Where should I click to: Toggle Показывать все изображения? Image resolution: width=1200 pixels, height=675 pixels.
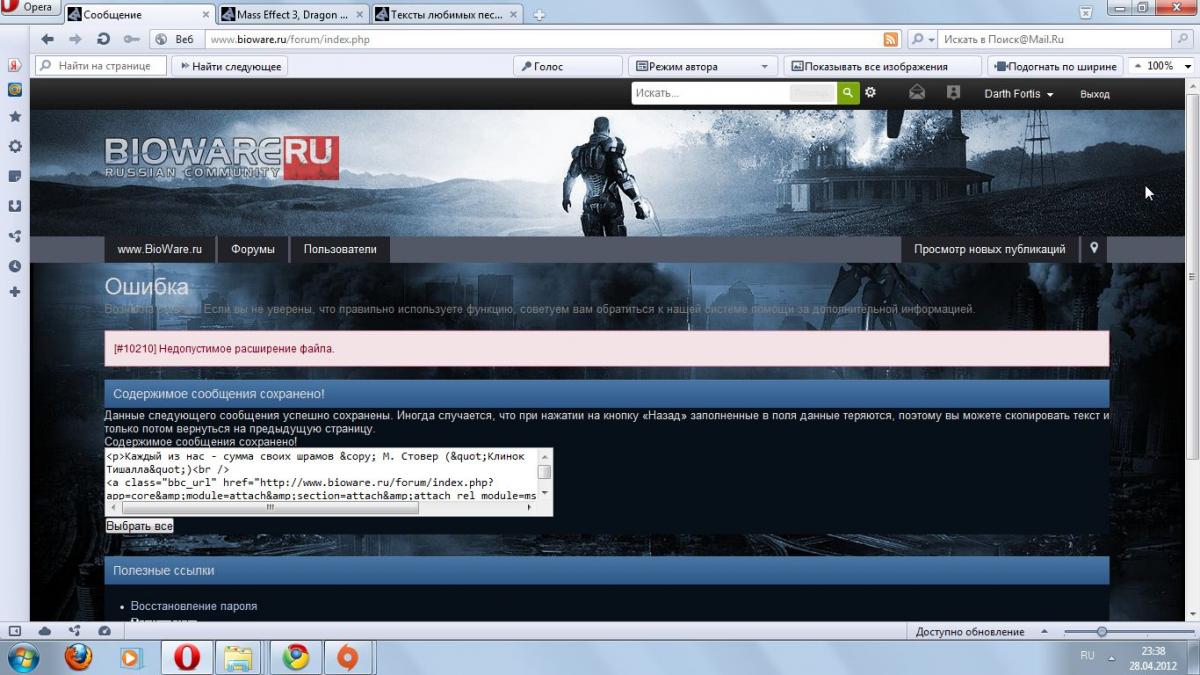tap(882, 66)
